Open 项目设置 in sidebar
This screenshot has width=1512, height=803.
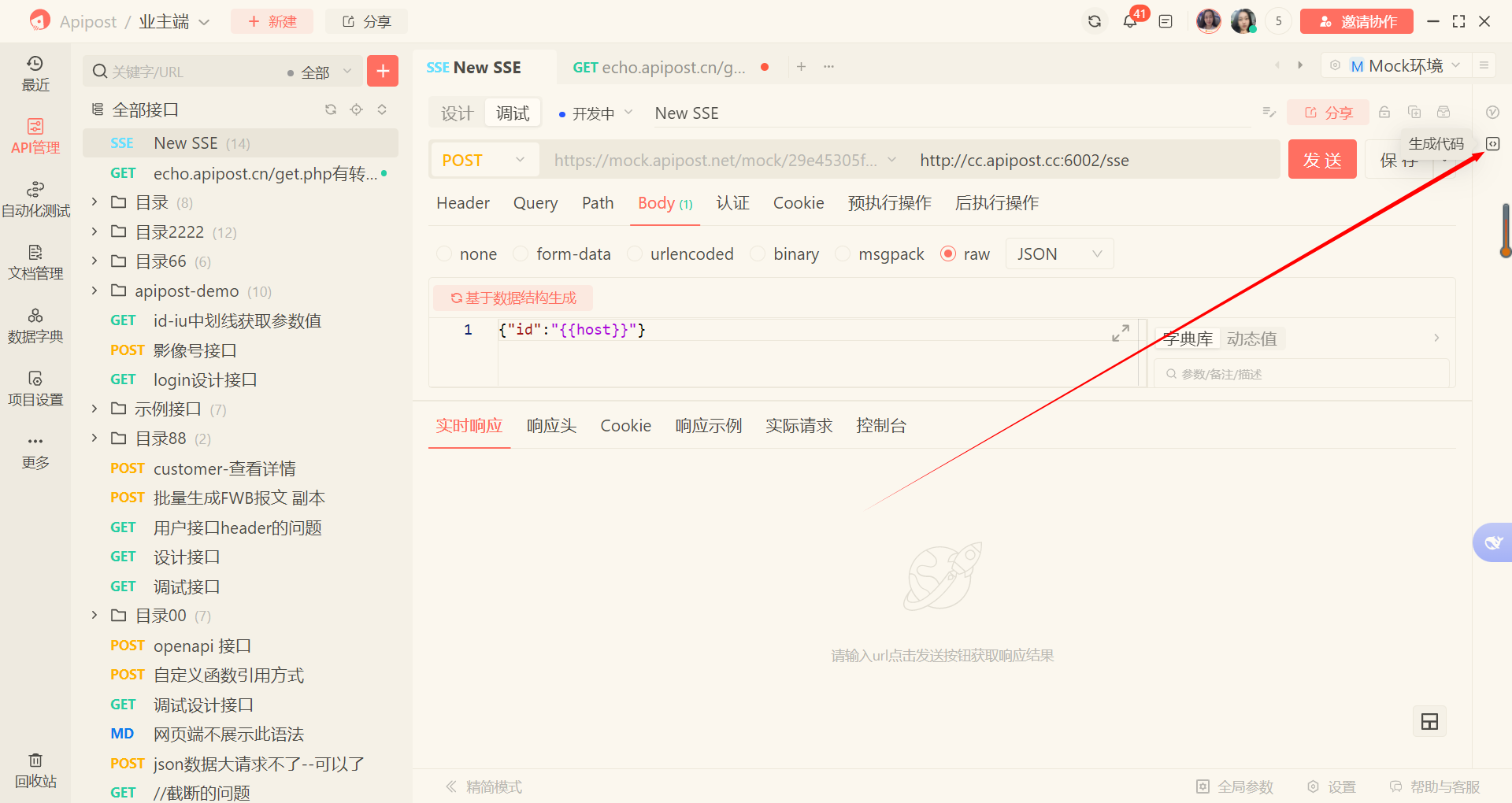tap(35, 388)
